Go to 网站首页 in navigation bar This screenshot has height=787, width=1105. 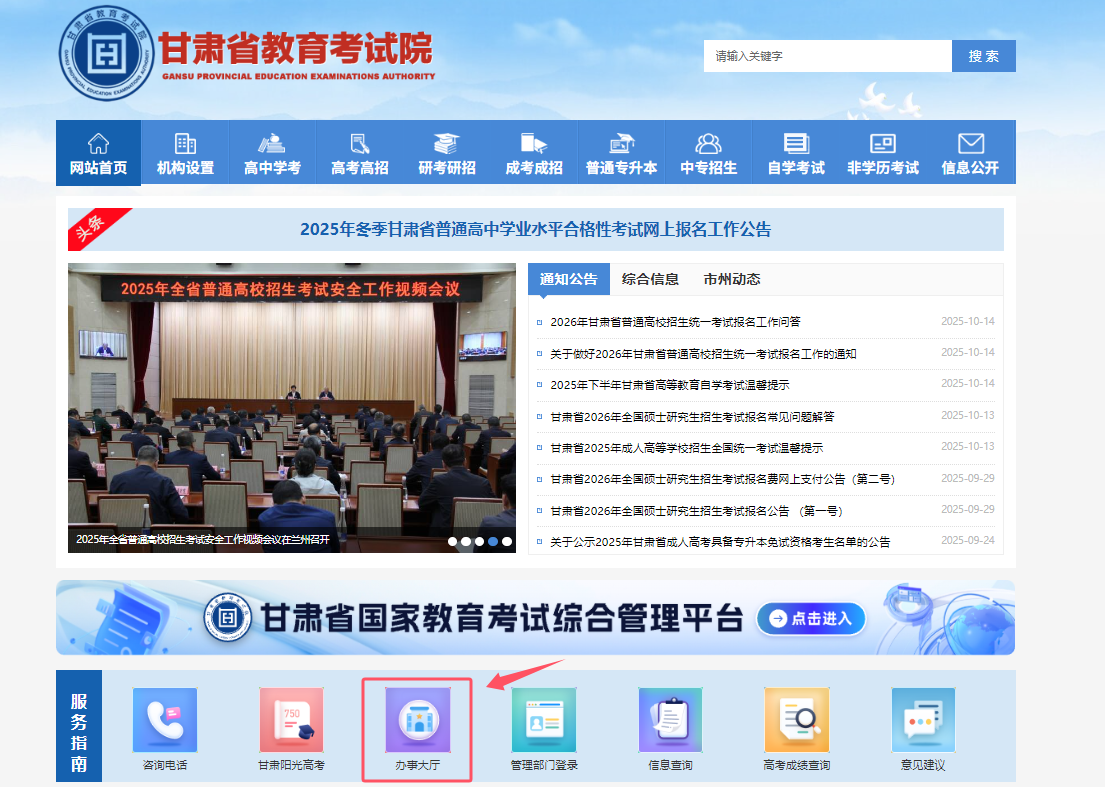coord(98,153)
